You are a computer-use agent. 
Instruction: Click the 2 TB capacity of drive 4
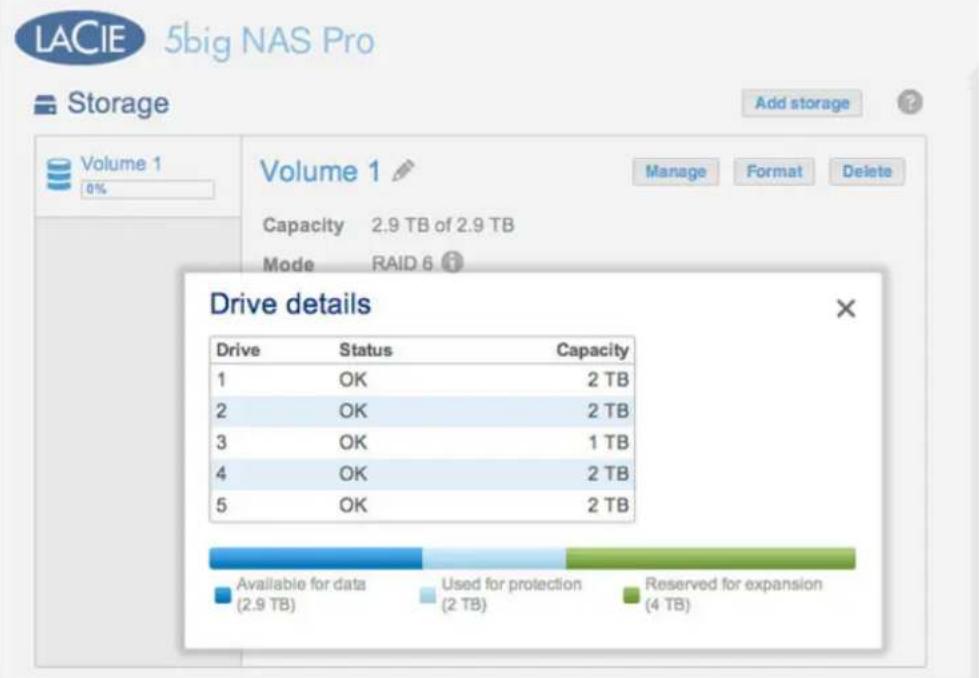click(608, 474)
